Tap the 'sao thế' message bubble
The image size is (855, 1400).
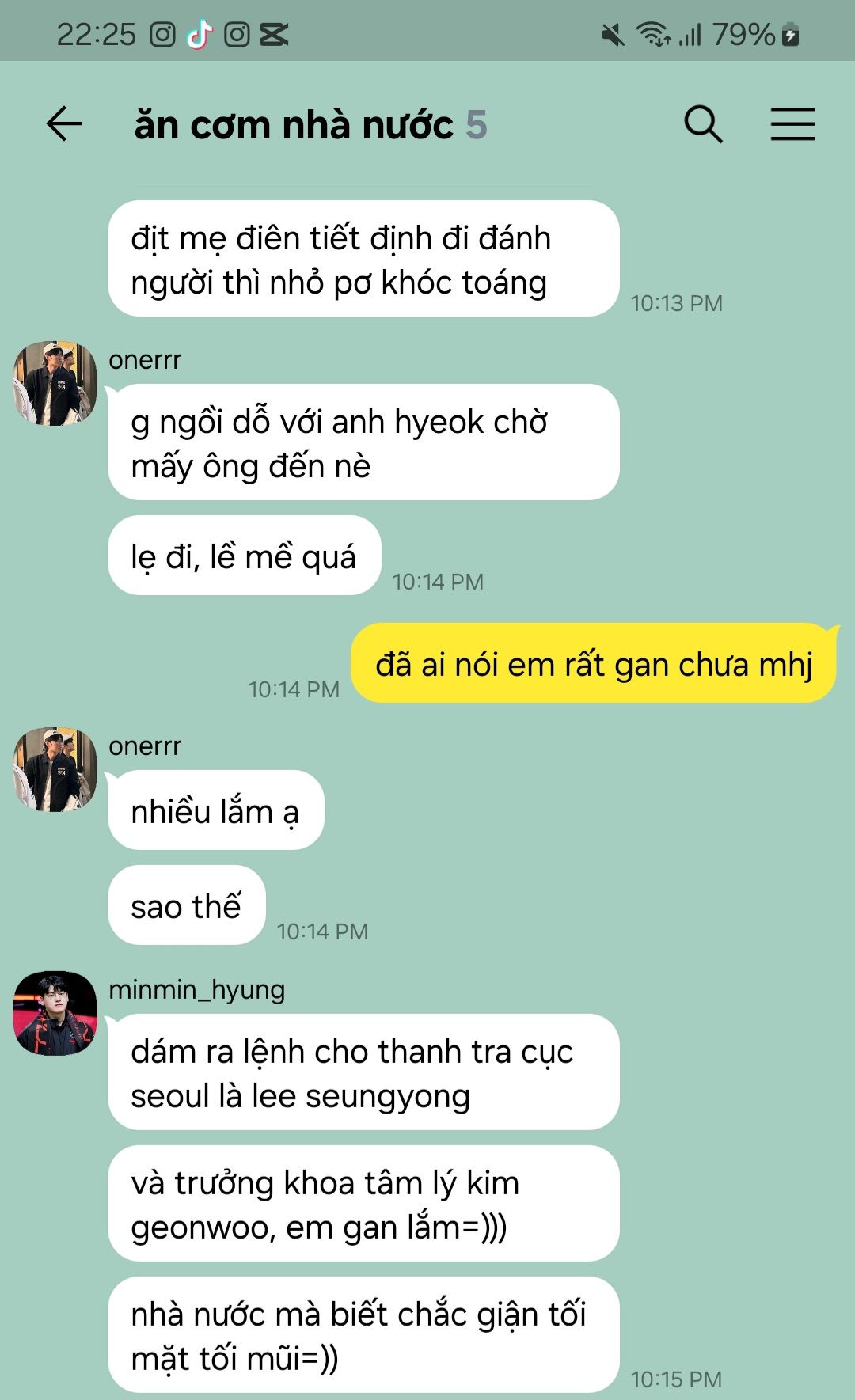point(187,905)
